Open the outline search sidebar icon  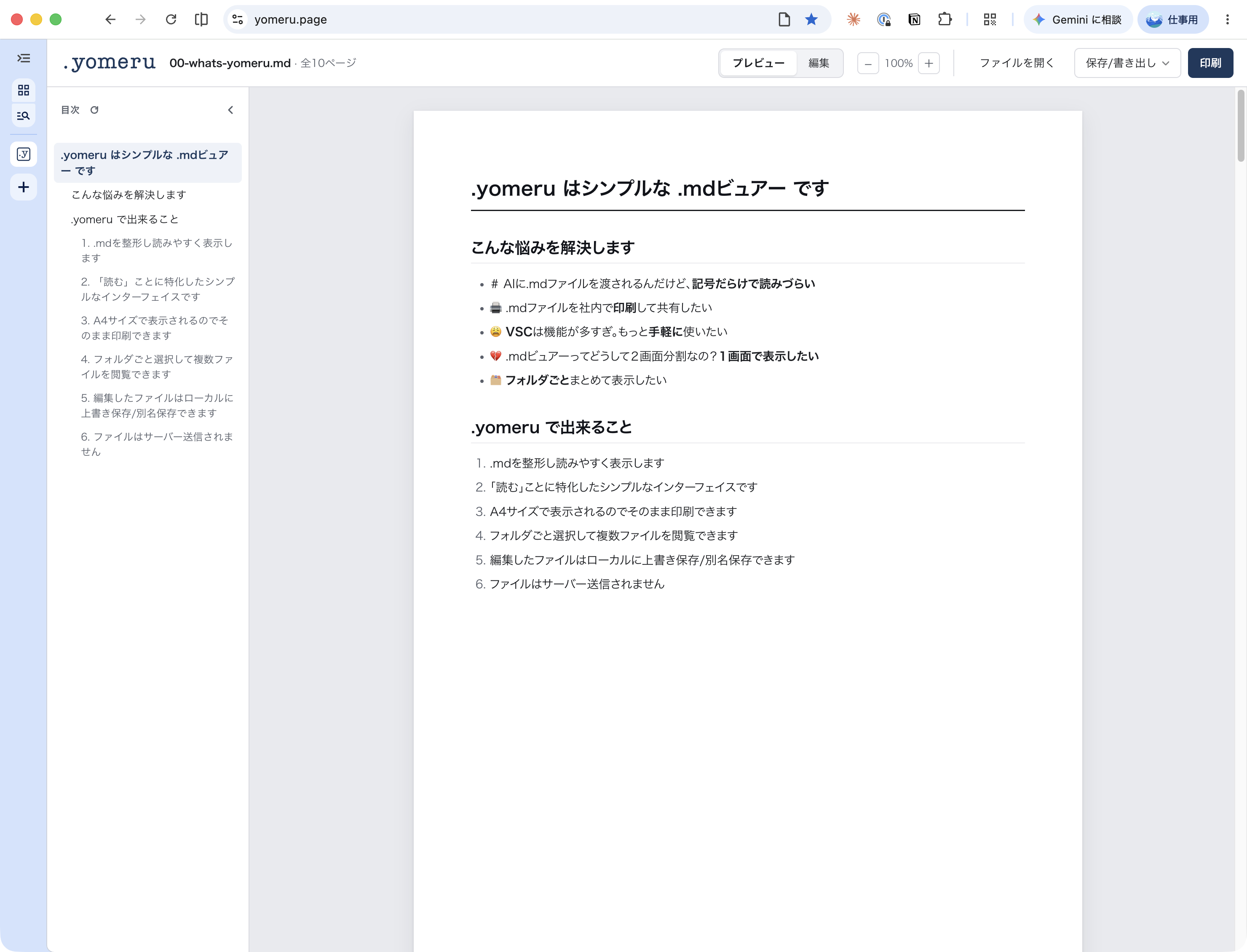[23, 115]
